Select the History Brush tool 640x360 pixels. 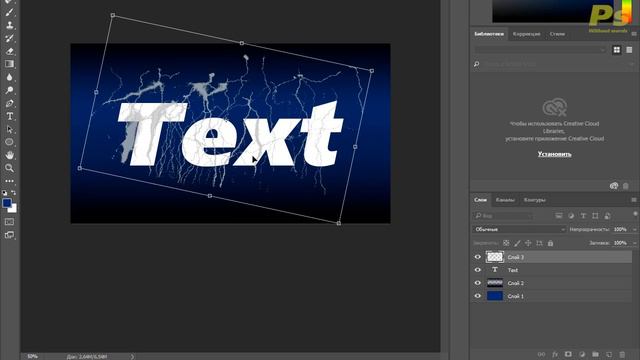tap(9, 38)
